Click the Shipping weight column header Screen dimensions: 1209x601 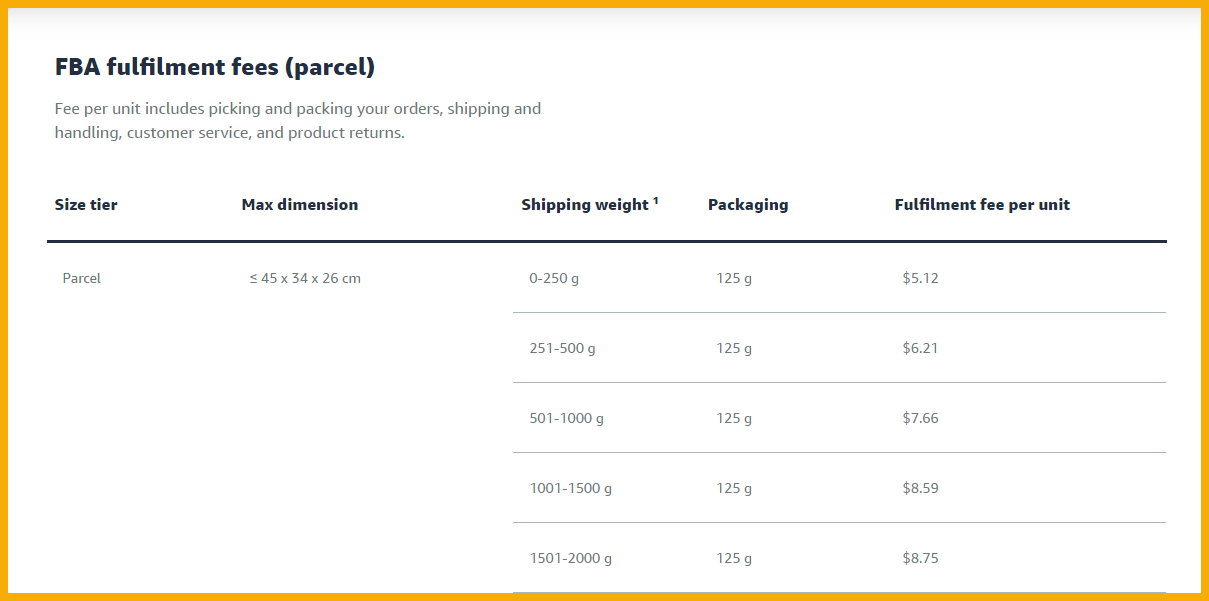pyautogui.click(x=584, y=205)
